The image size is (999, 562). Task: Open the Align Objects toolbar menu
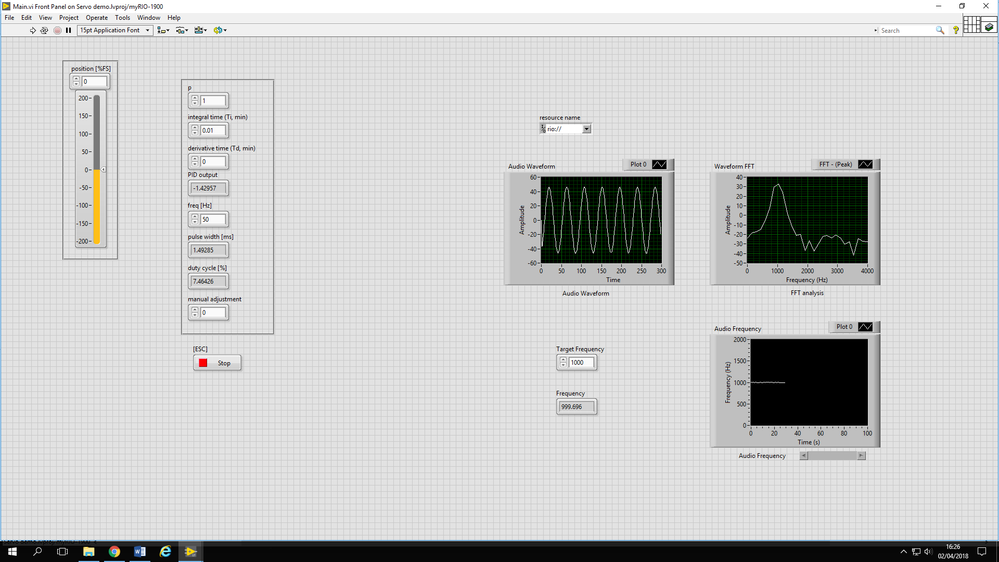point(163,30)
